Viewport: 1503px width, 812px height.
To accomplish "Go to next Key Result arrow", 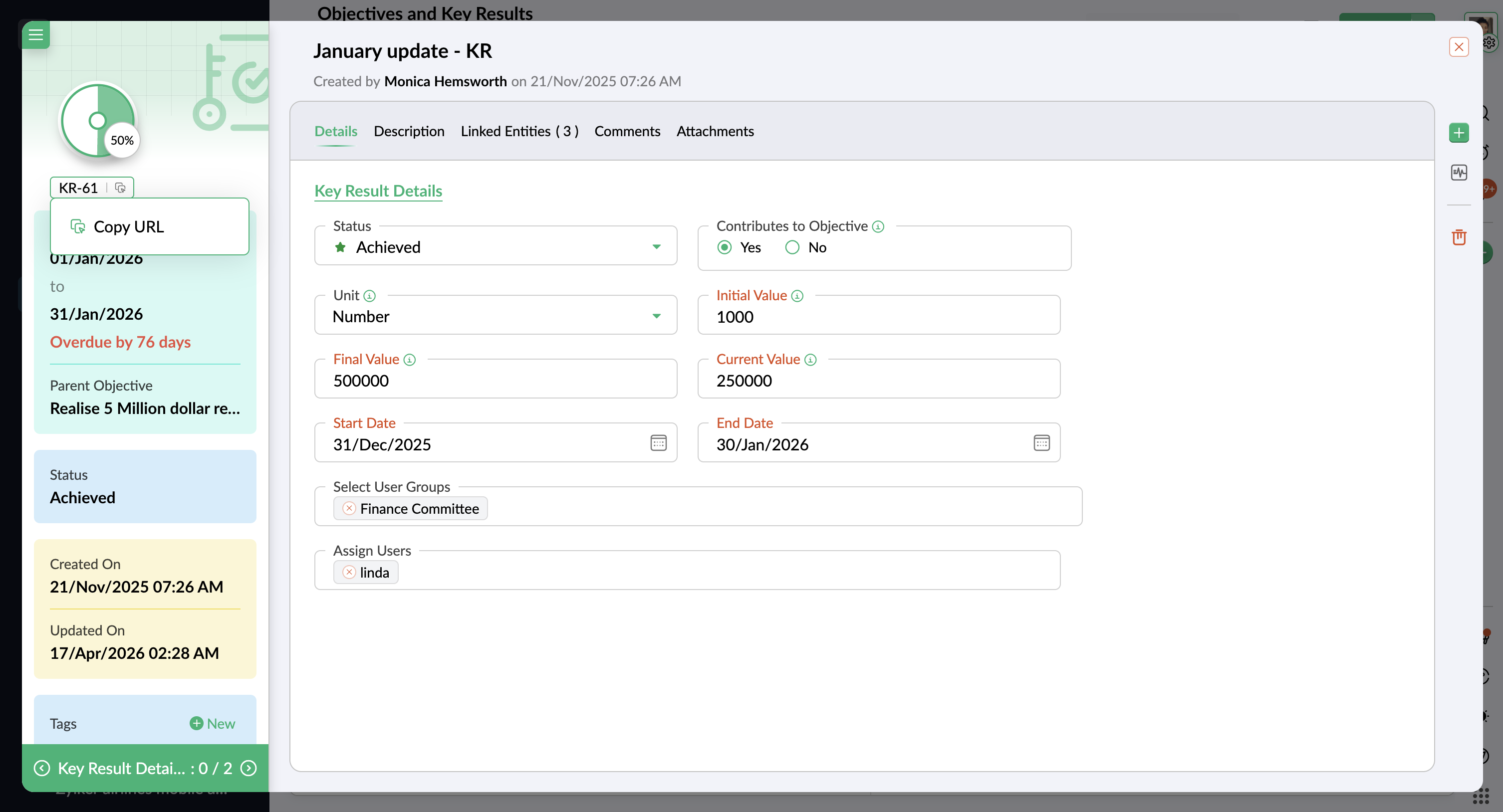I will pos(249,768).
